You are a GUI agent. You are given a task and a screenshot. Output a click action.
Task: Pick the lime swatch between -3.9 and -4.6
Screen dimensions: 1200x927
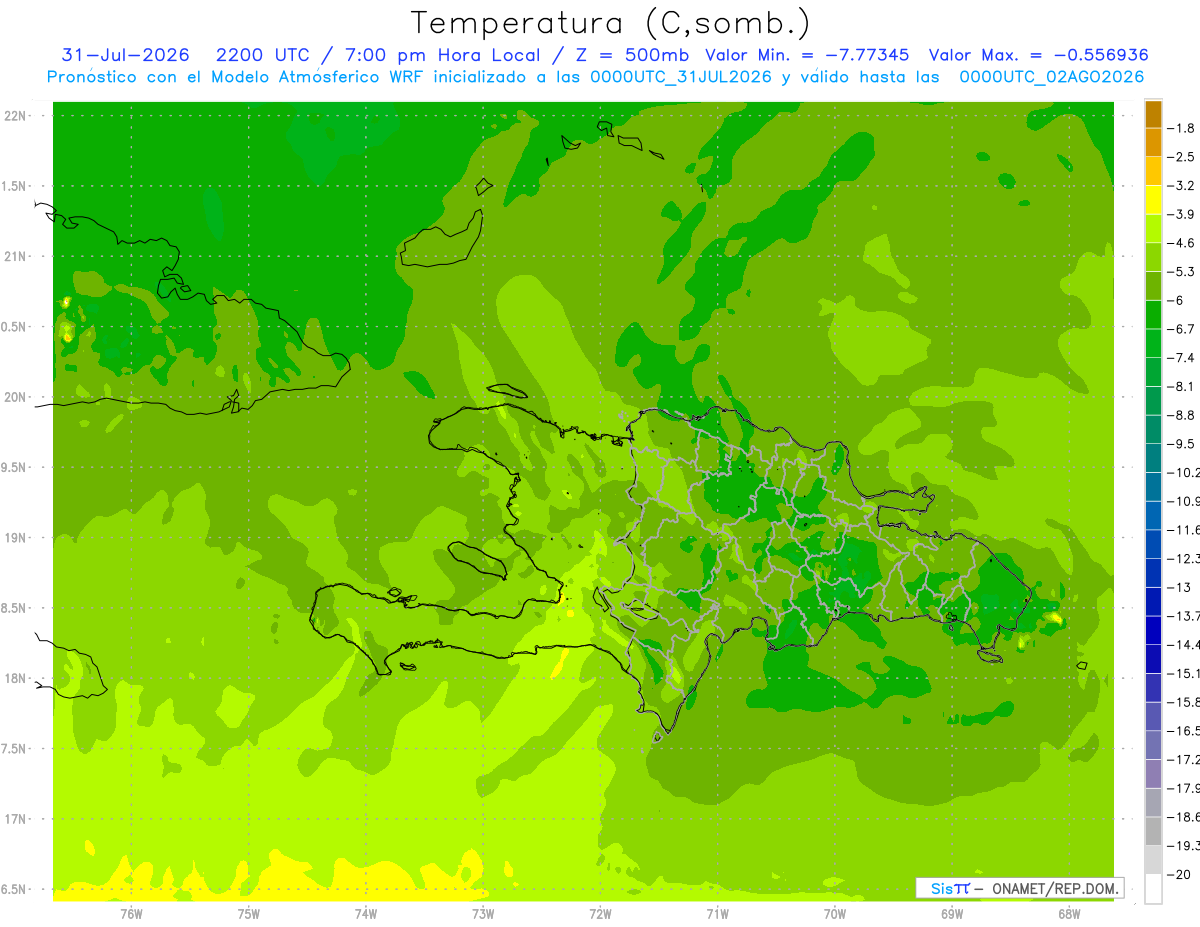[x=1153, y=229]
